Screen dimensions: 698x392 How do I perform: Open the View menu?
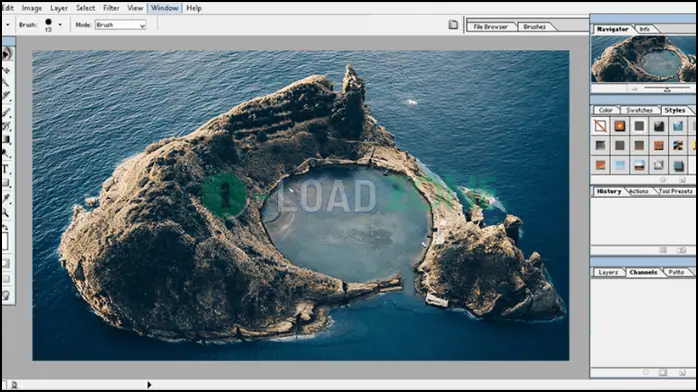(x=135, y=8)
